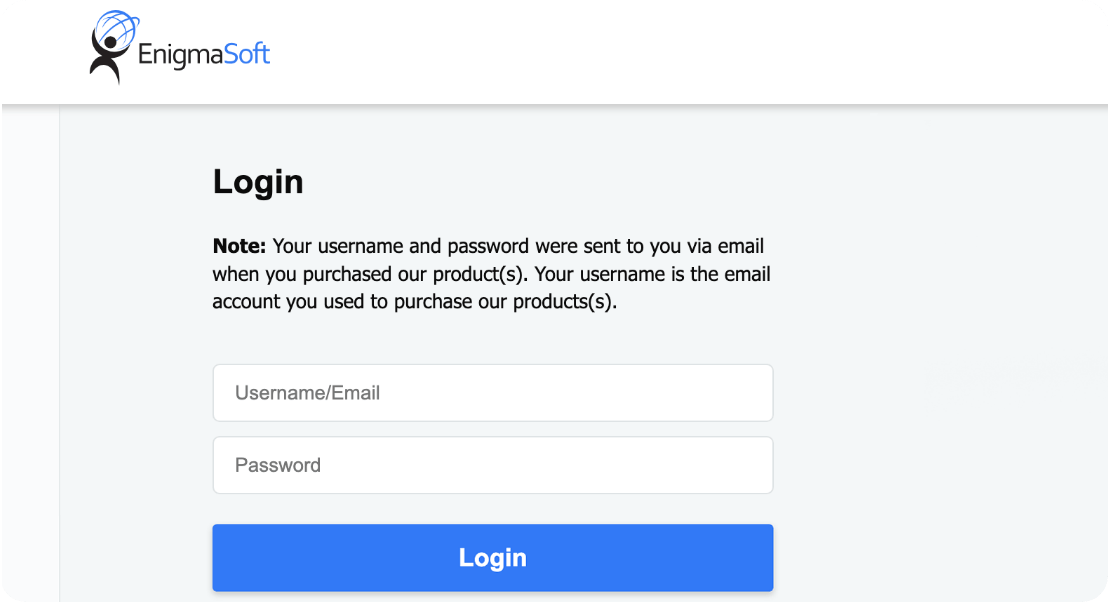The height and width of the screenshot is (602, 1108).
Task: Click the "Login" page heading
Action: coord(258,182)
